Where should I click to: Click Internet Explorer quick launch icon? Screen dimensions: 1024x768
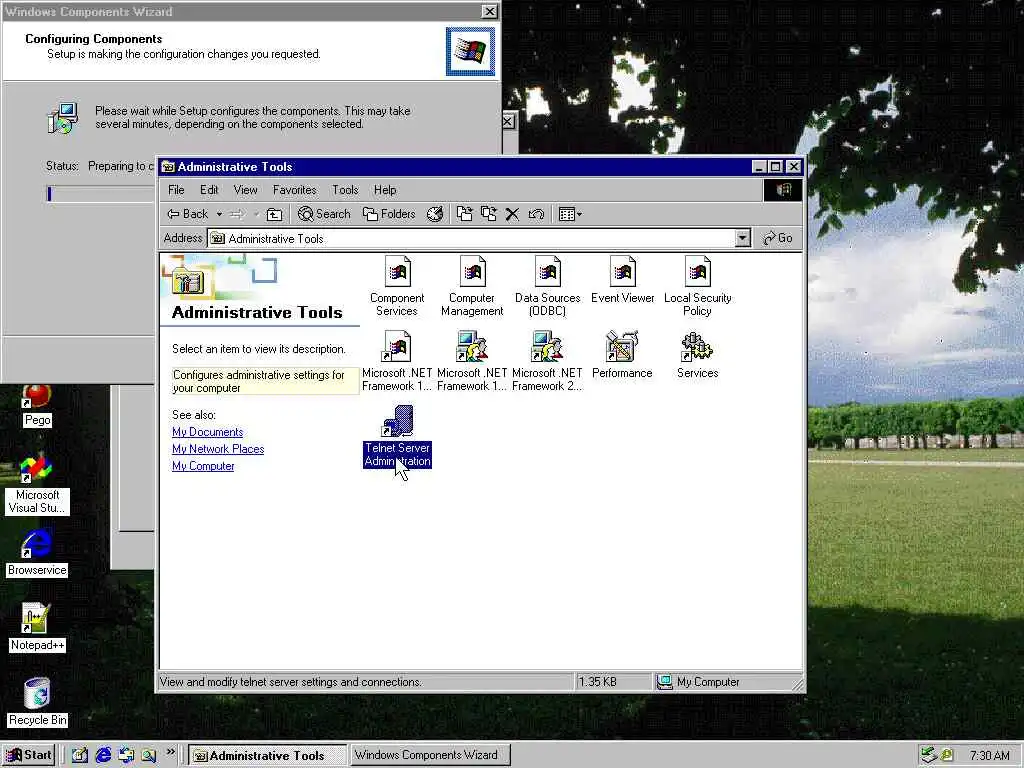point(103,756)
